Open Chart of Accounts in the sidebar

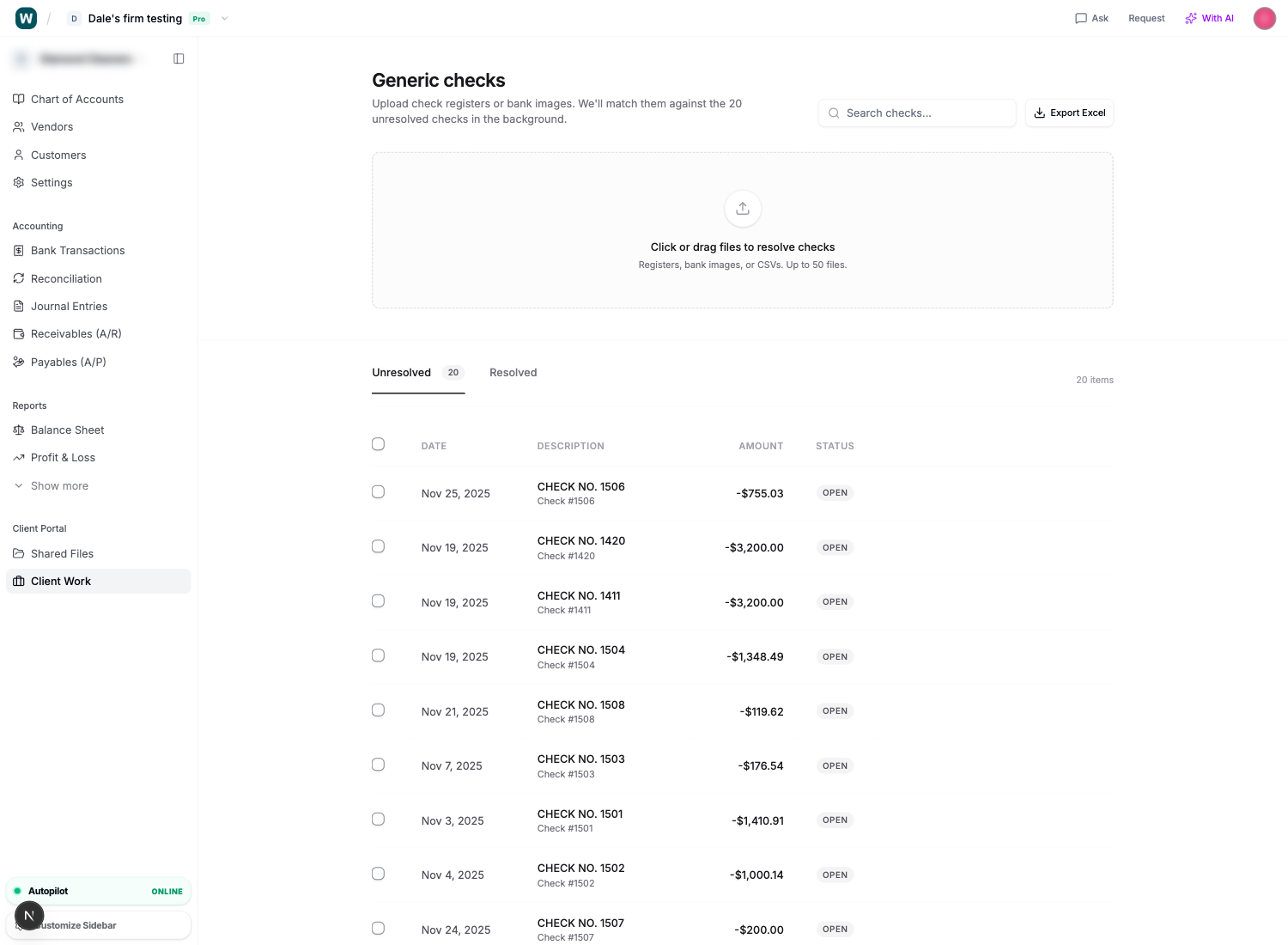pos(76,99)
